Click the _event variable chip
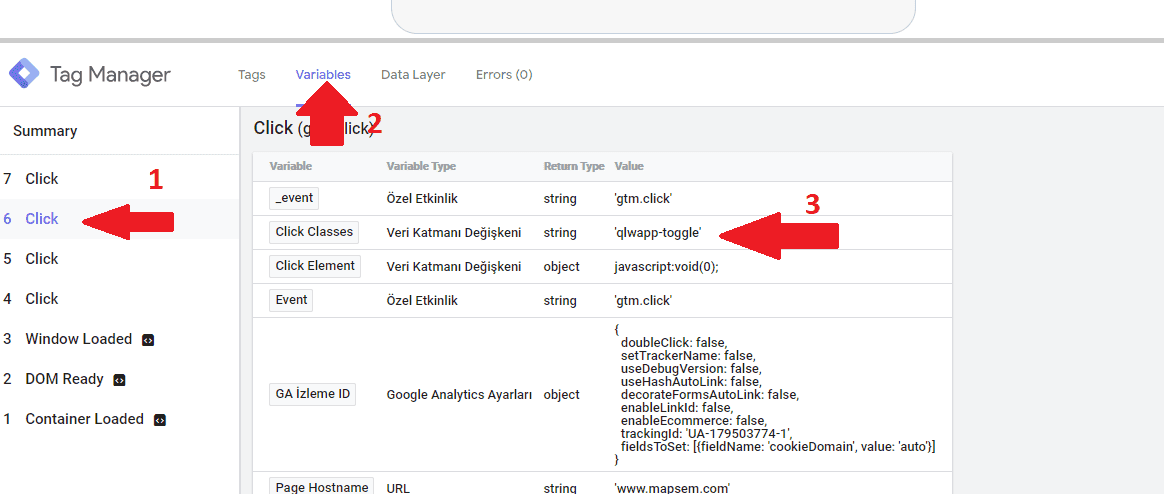The image size is (1164, 494). click(295, 198)
